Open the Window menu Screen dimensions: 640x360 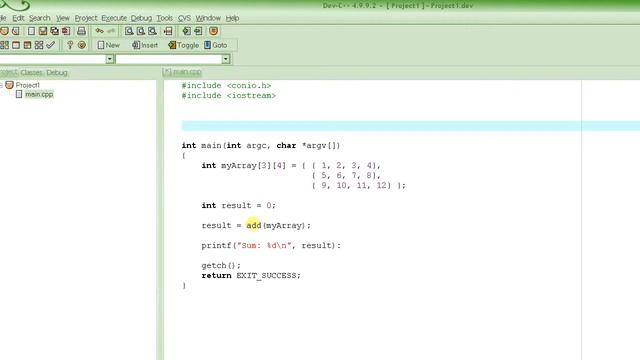pos(208,18)
